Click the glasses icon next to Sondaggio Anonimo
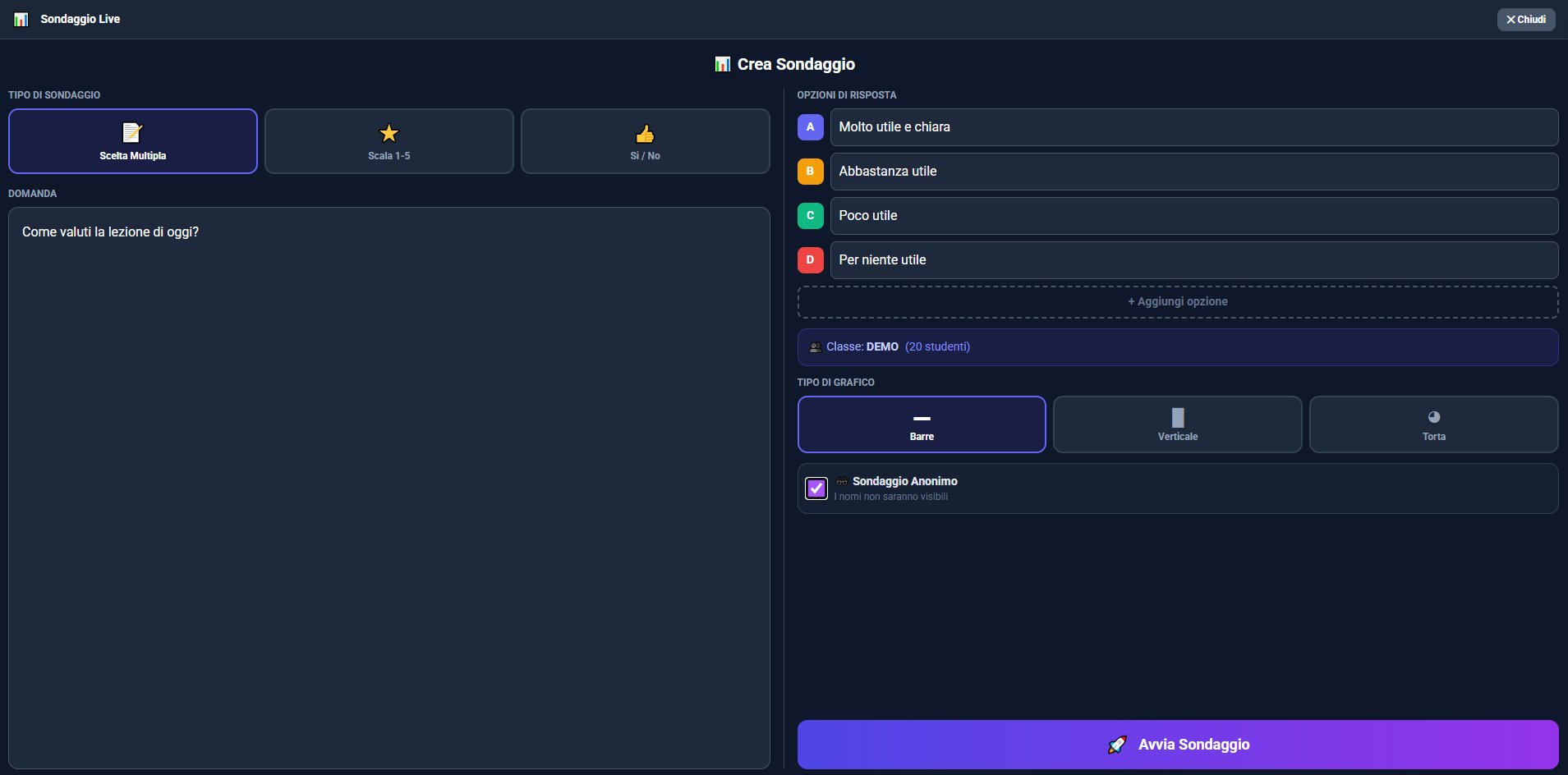 (x=843, y=481)
